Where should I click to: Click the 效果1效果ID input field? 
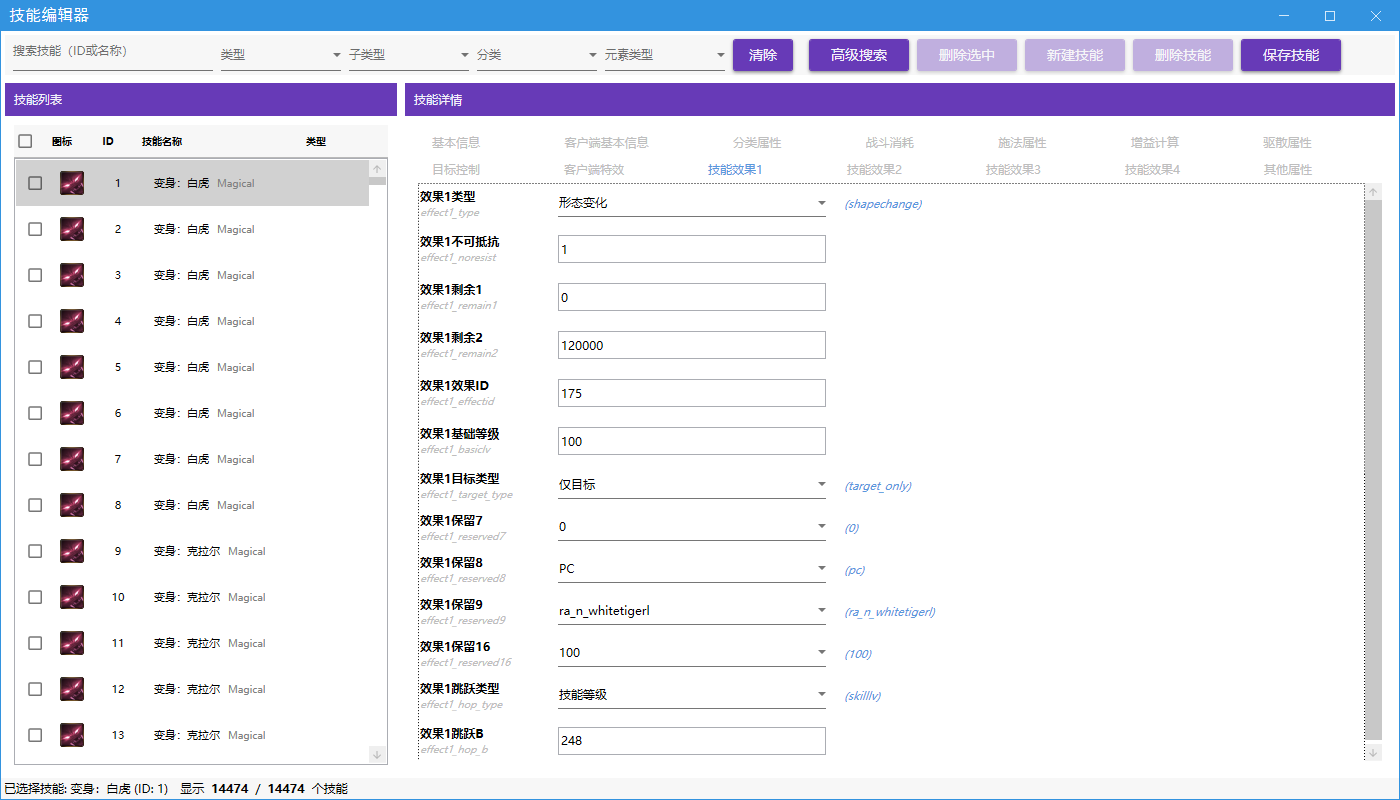click(691, 393)
